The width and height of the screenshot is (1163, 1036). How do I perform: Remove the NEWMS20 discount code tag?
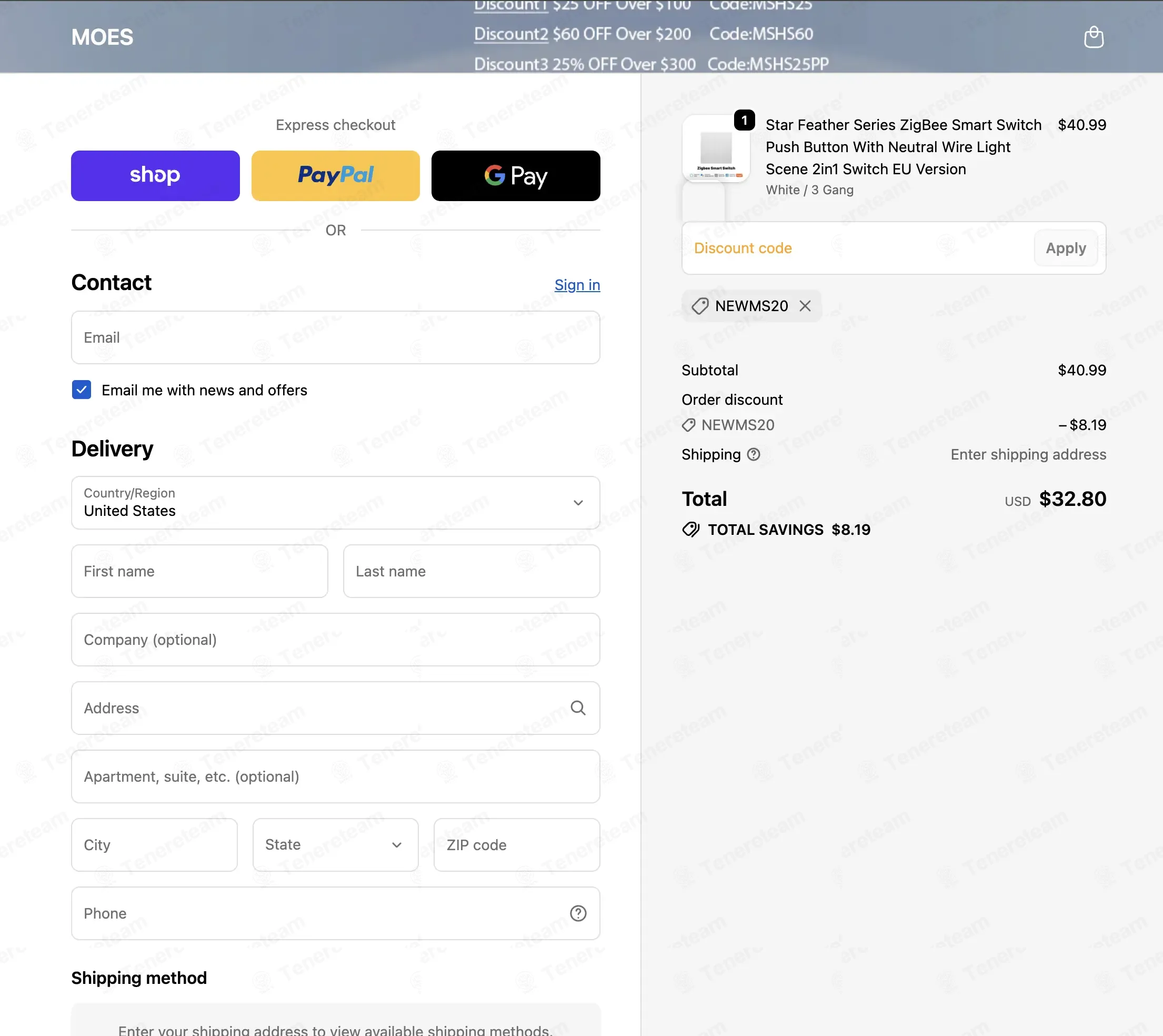pyautogui.click(x=805, y=306)
